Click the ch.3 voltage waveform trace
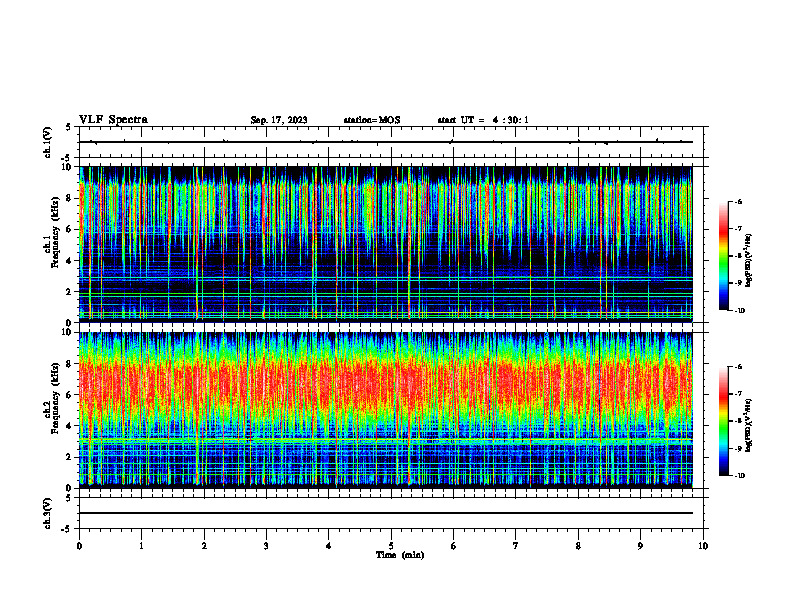792x612 pixels. coord(386,513)
